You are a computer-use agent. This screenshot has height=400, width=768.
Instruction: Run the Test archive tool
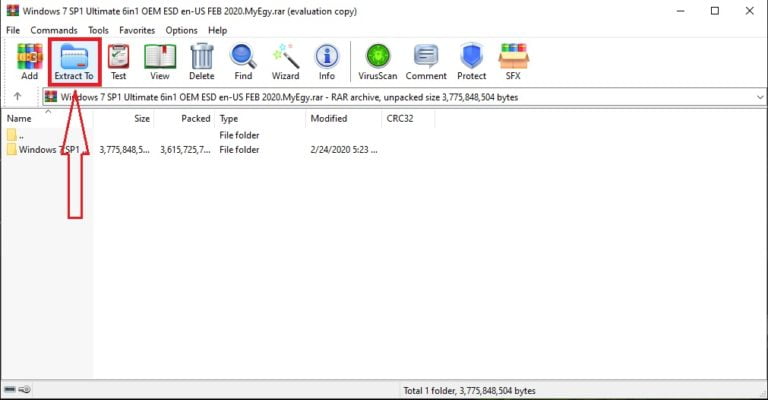(118, 62)
